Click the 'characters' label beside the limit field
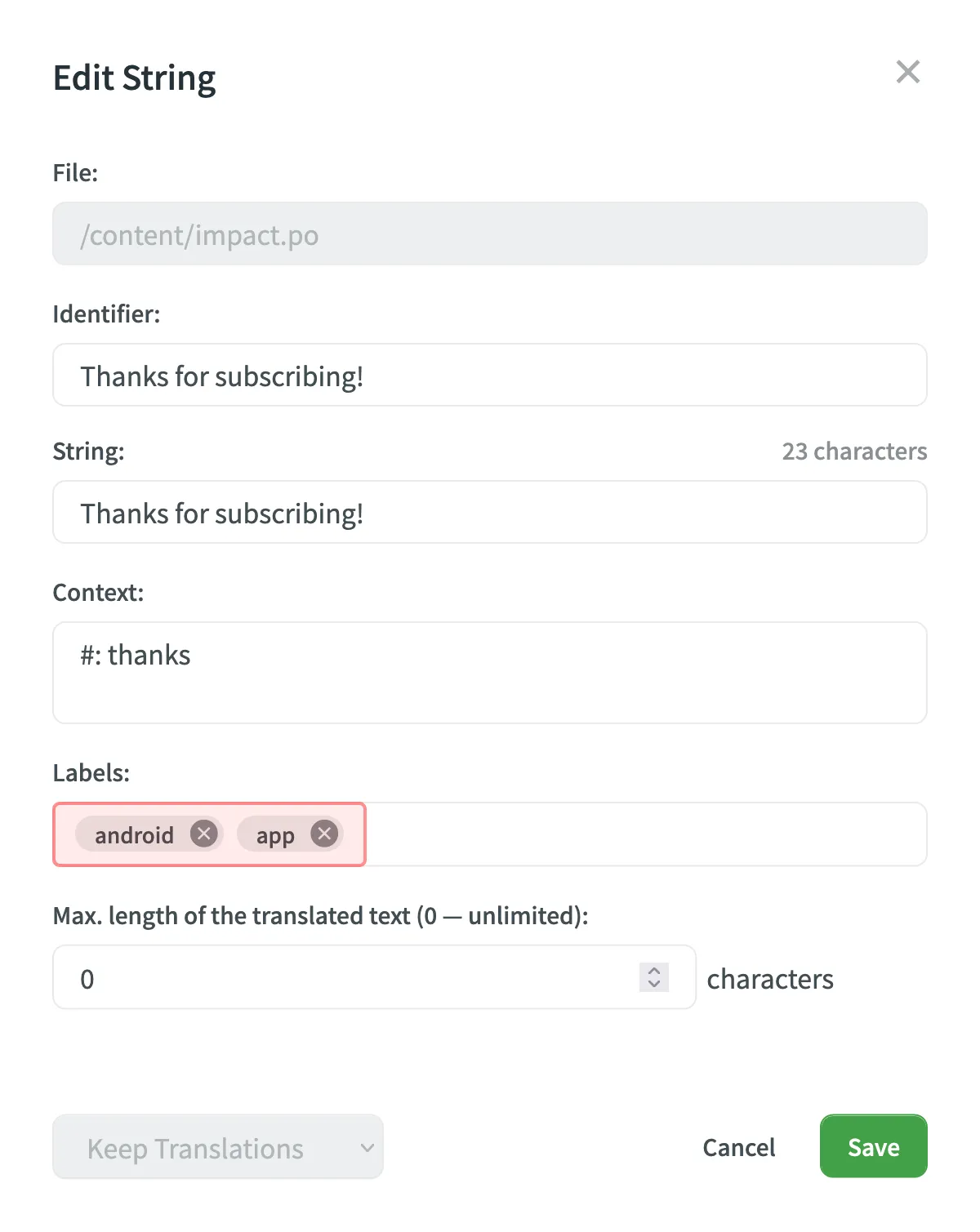 click(769, 978)
